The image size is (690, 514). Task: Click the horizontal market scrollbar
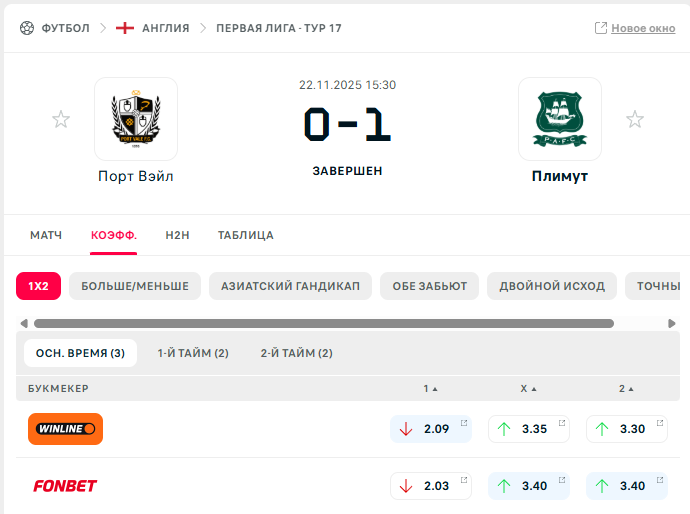point(323,323)
